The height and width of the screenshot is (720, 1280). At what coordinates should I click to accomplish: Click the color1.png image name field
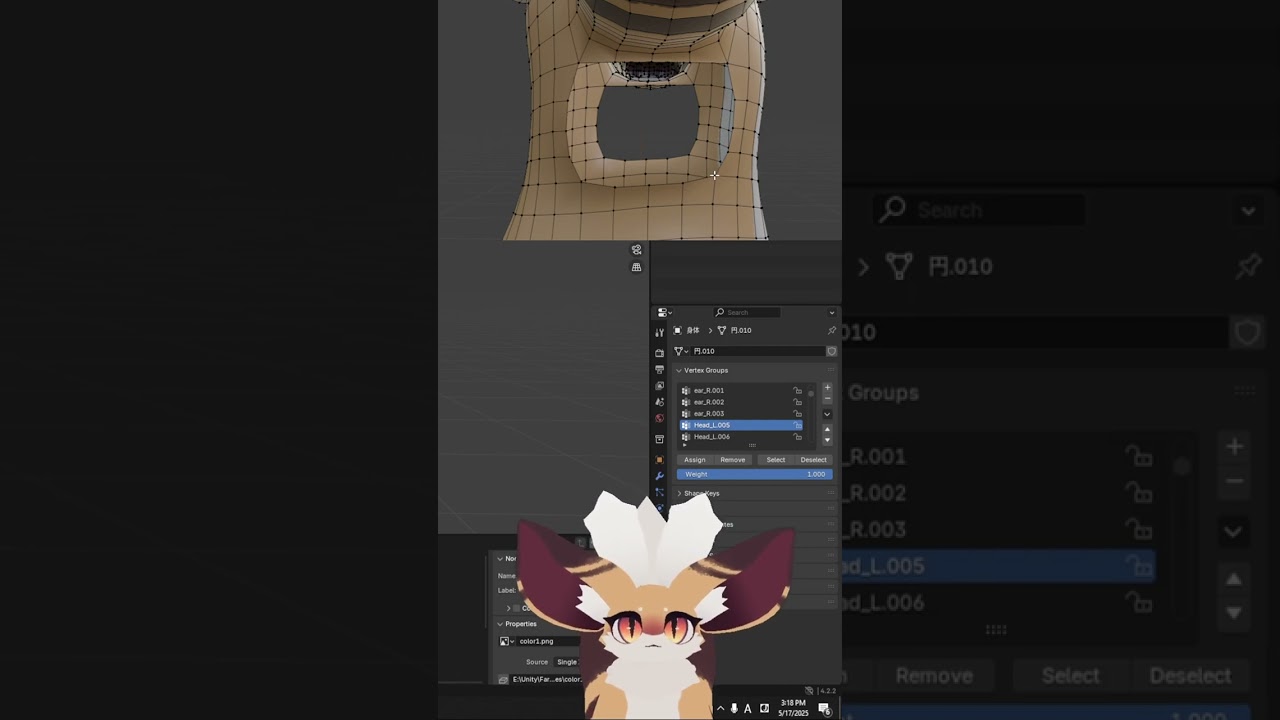pyautogui.click(x=549, y=641)
